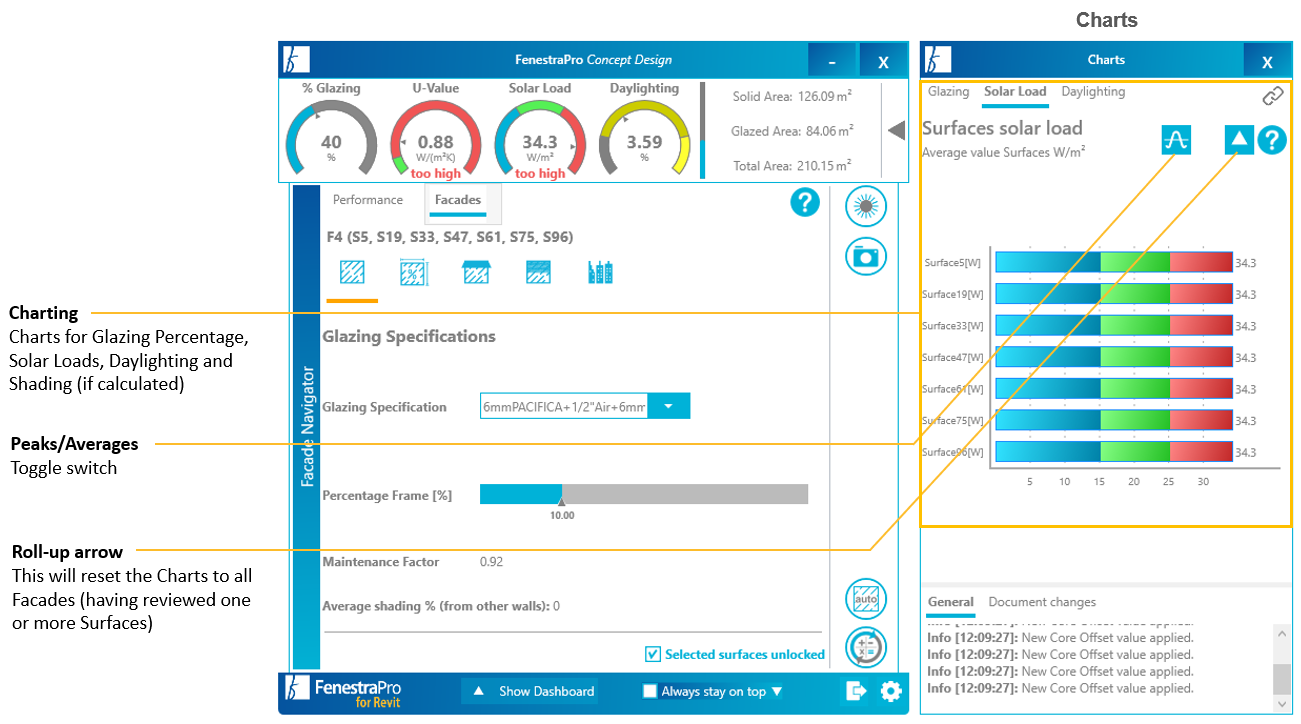
Task: Click the auto glazing icon
Action: pos(865,599)
